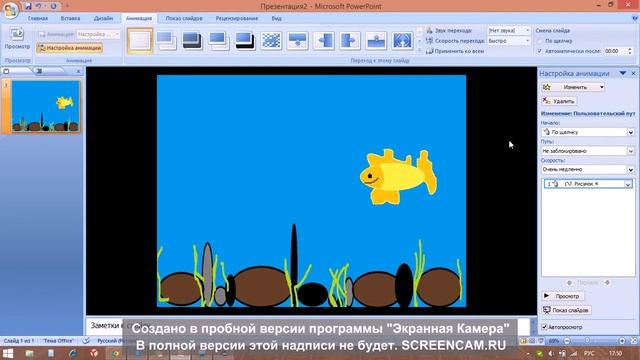Select the wipe up transition effect
Image resolution: width=640 pixels, height=360 pixels.
pyautogui.click(x=376, y=40)
